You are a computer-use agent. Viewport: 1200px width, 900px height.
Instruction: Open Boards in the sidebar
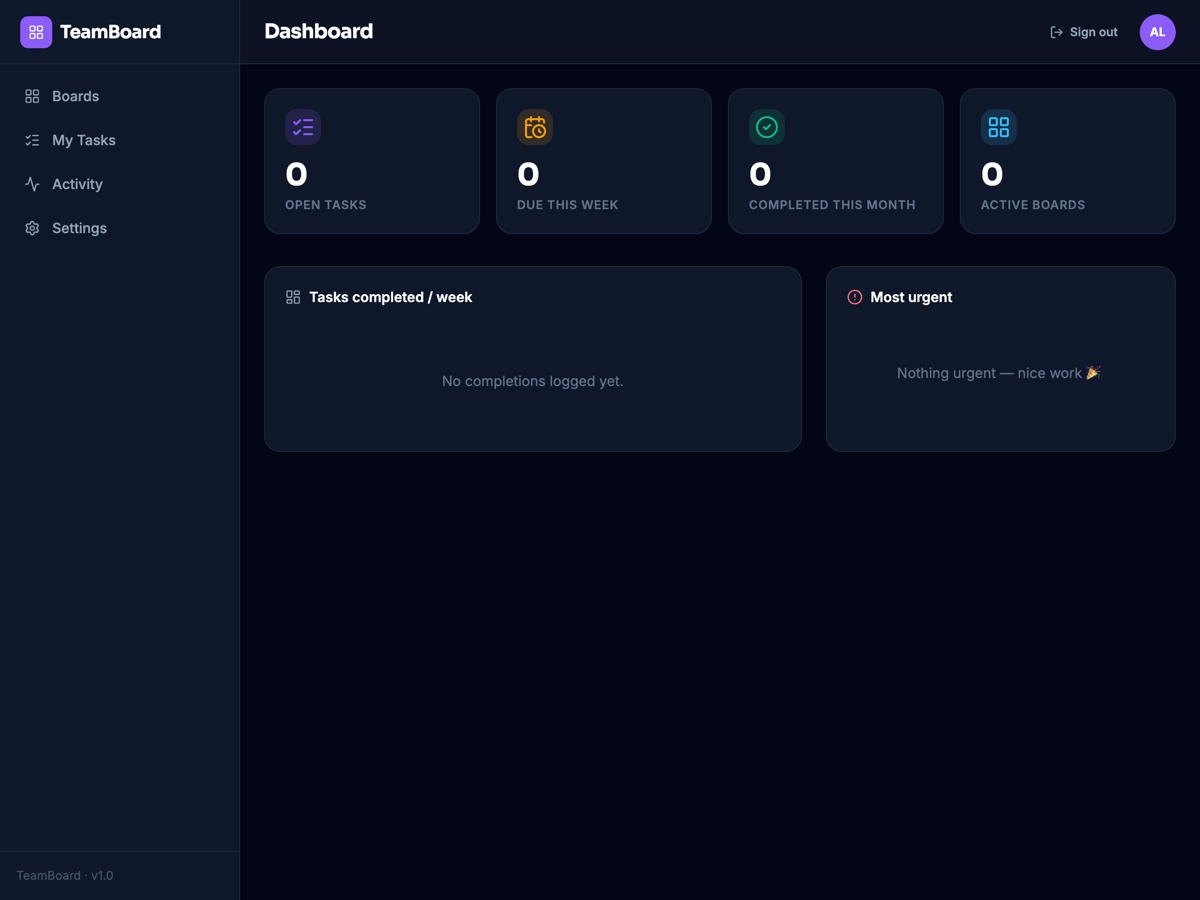click(x=120, y=96)
